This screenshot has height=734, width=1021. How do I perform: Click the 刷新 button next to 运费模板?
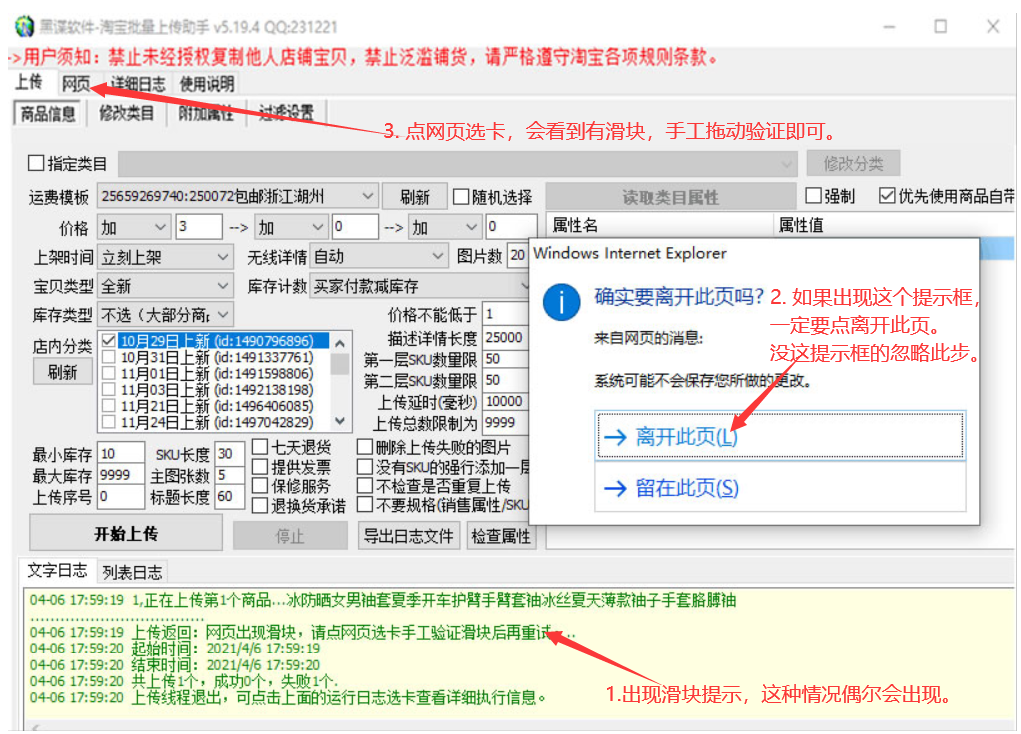(x=415, y=197)
